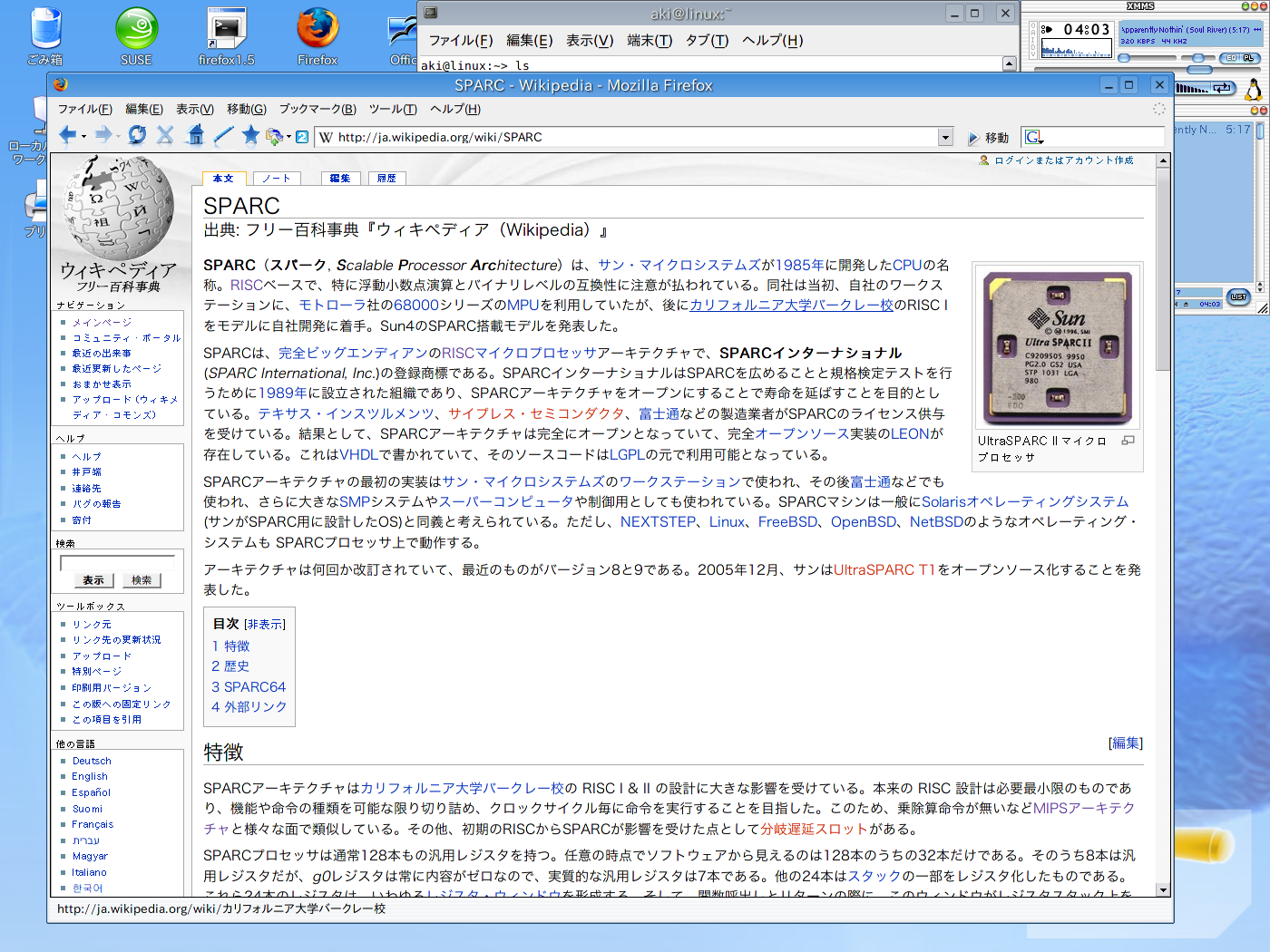Open the ごみ箱 trash desktop icon
Screen dimensions: 1270x952
[45, 36]
